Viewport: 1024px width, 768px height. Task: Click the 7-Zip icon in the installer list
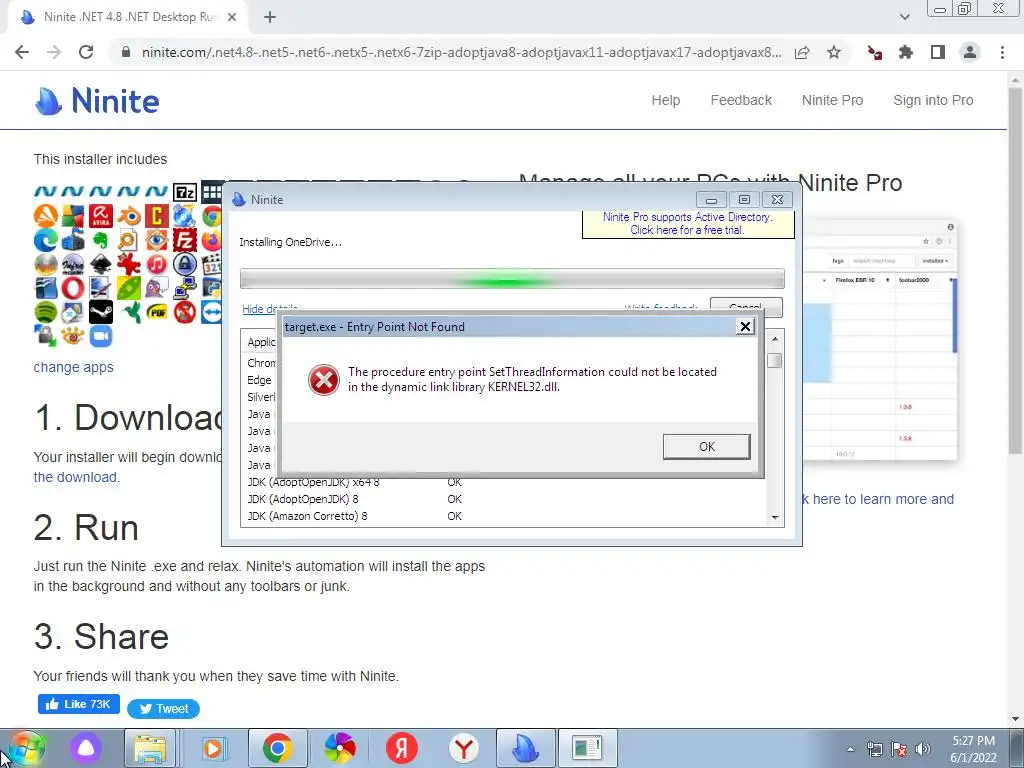(185, 192)
